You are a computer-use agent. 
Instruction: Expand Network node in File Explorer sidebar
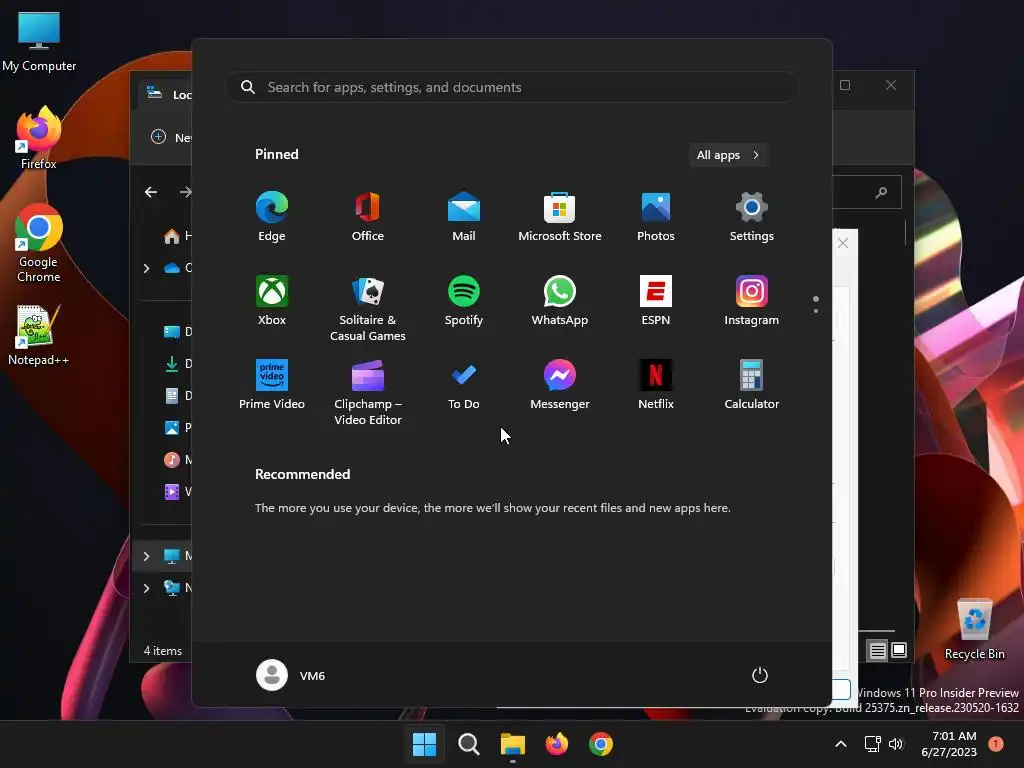pyautogui.click(x=146, y=588)
